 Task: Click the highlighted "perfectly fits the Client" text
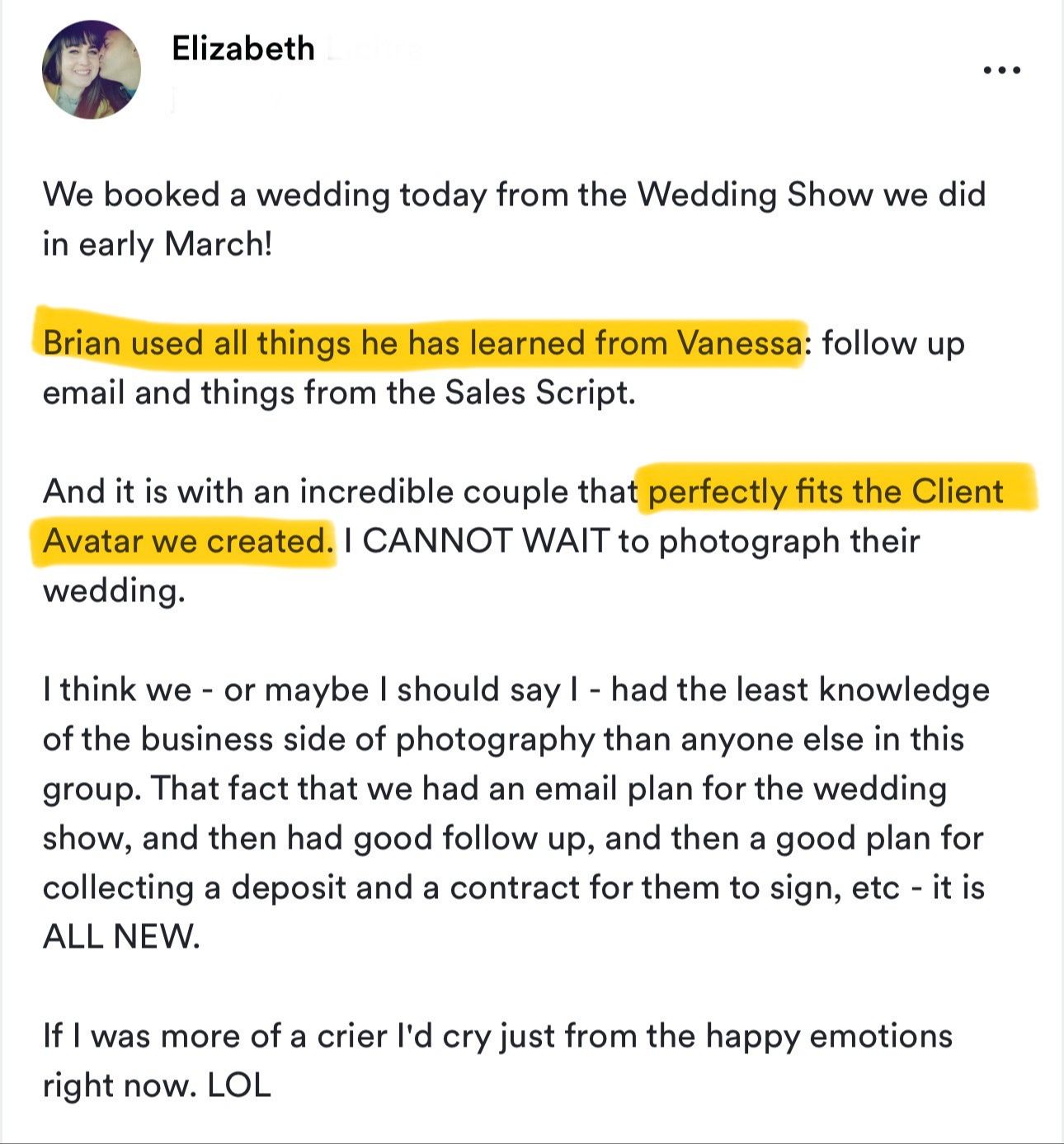[x=826, y=492]
